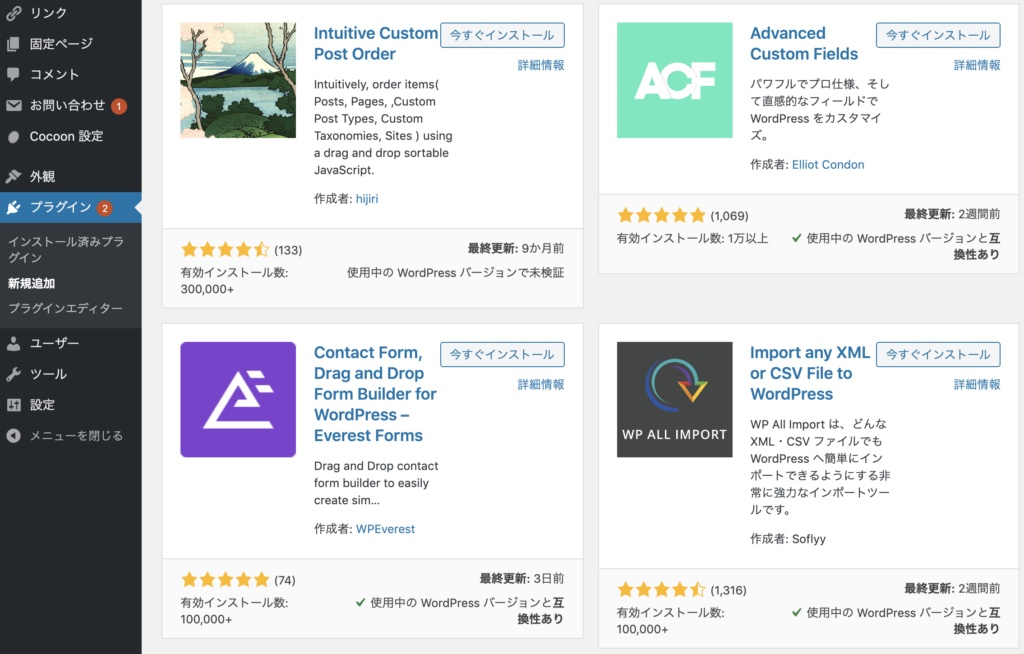Click the 300,000+ install count
1024x654 pixels.
point(207,289)
